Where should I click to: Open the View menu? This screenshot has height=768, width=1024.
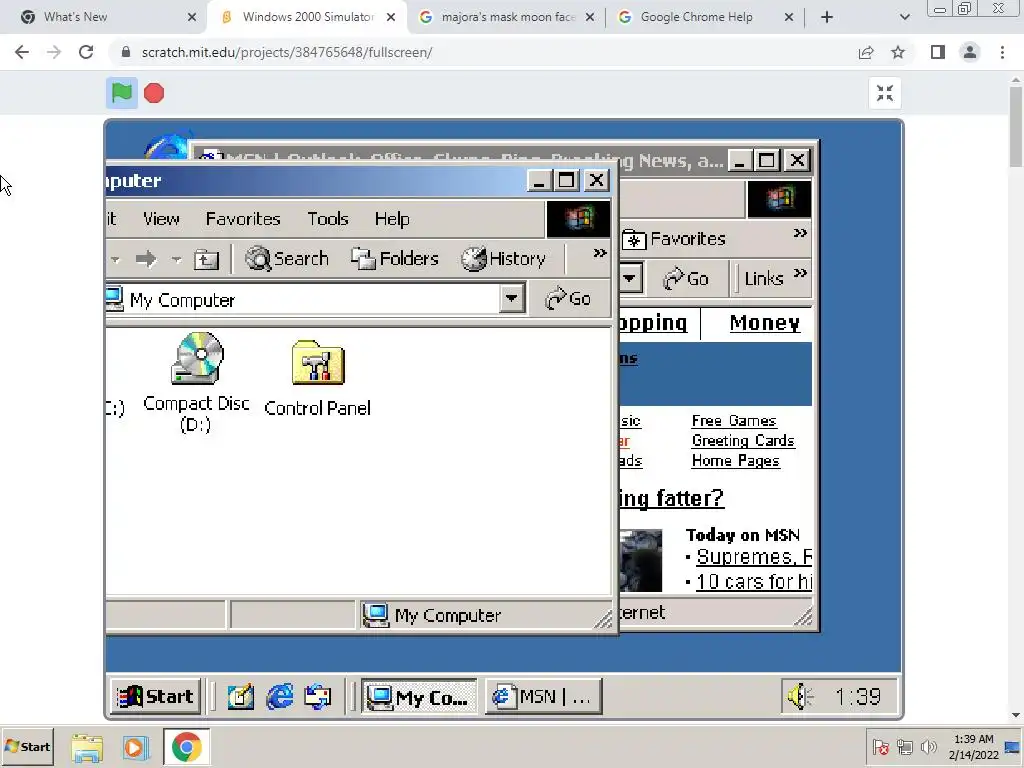(161, 219)
